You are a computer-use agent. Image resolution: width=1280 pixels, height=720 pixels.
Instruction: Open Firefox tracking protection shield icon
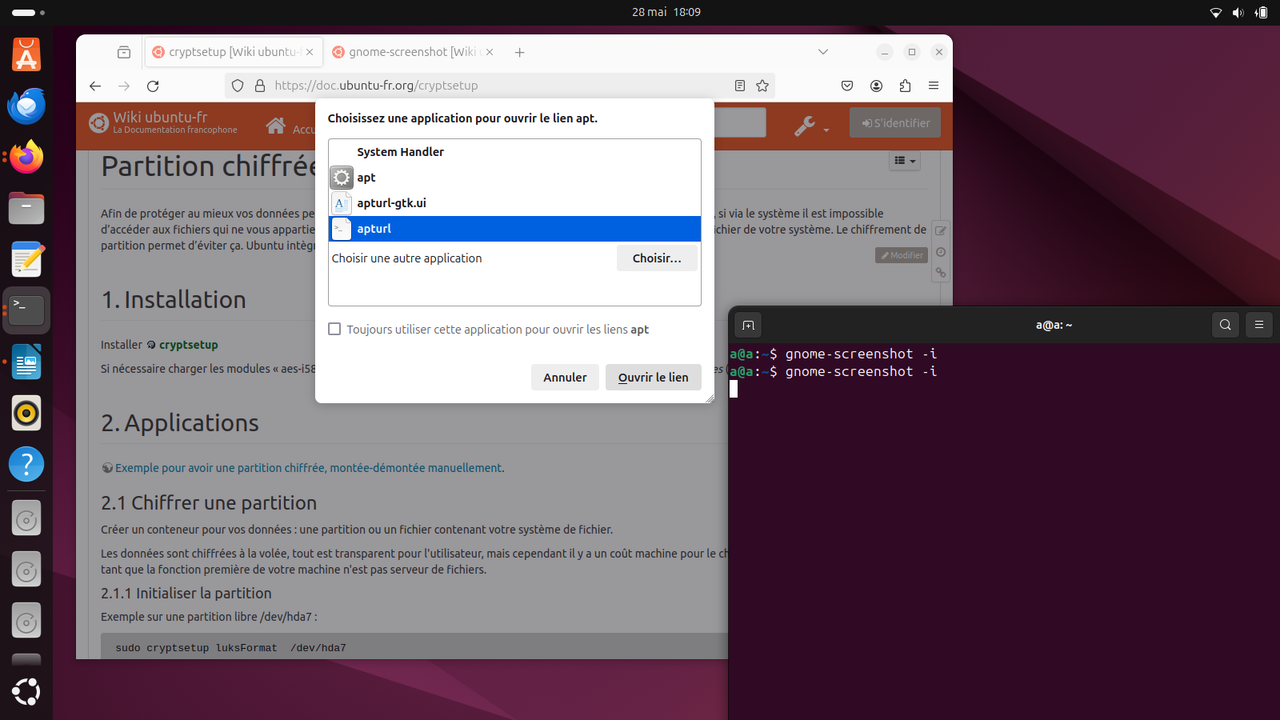pyautogui.click(x=237, y=86)
